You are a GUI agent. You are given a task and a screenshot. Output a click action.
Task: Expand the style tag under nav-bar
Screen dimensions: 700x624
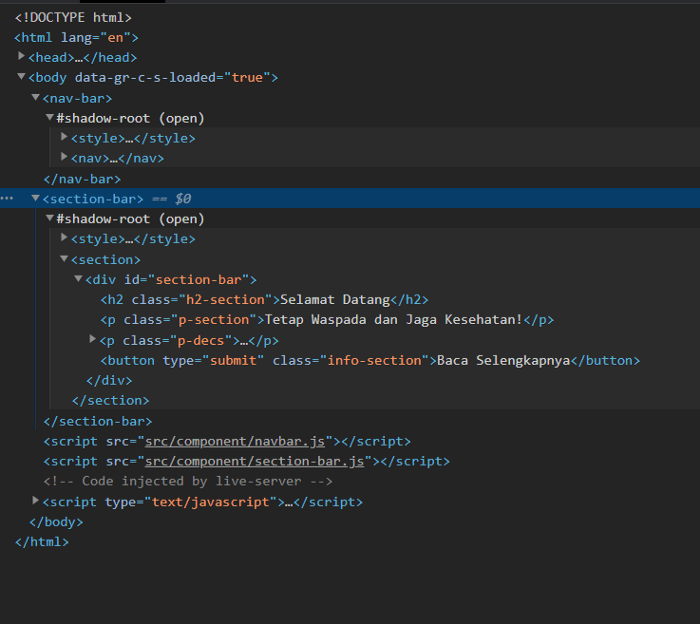click(x=64, y=137)
